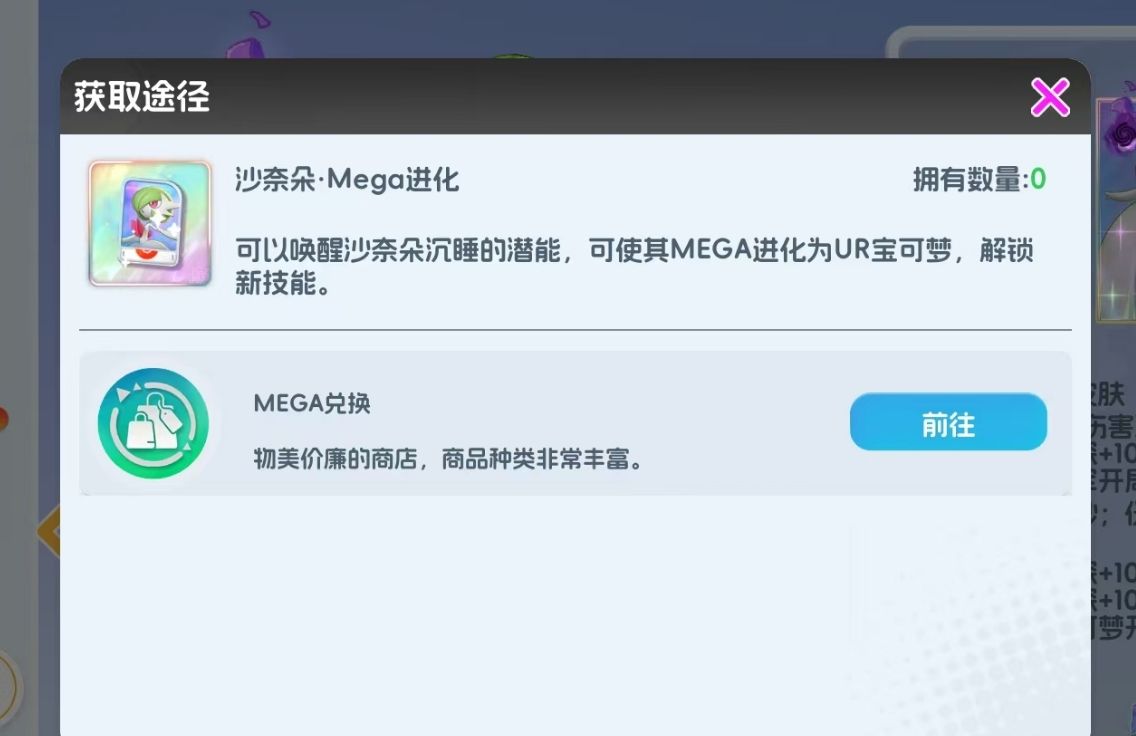Click the 沙奈朵·Mega进化 item name
The image size is (1136, 736).
tap(347, 180)
